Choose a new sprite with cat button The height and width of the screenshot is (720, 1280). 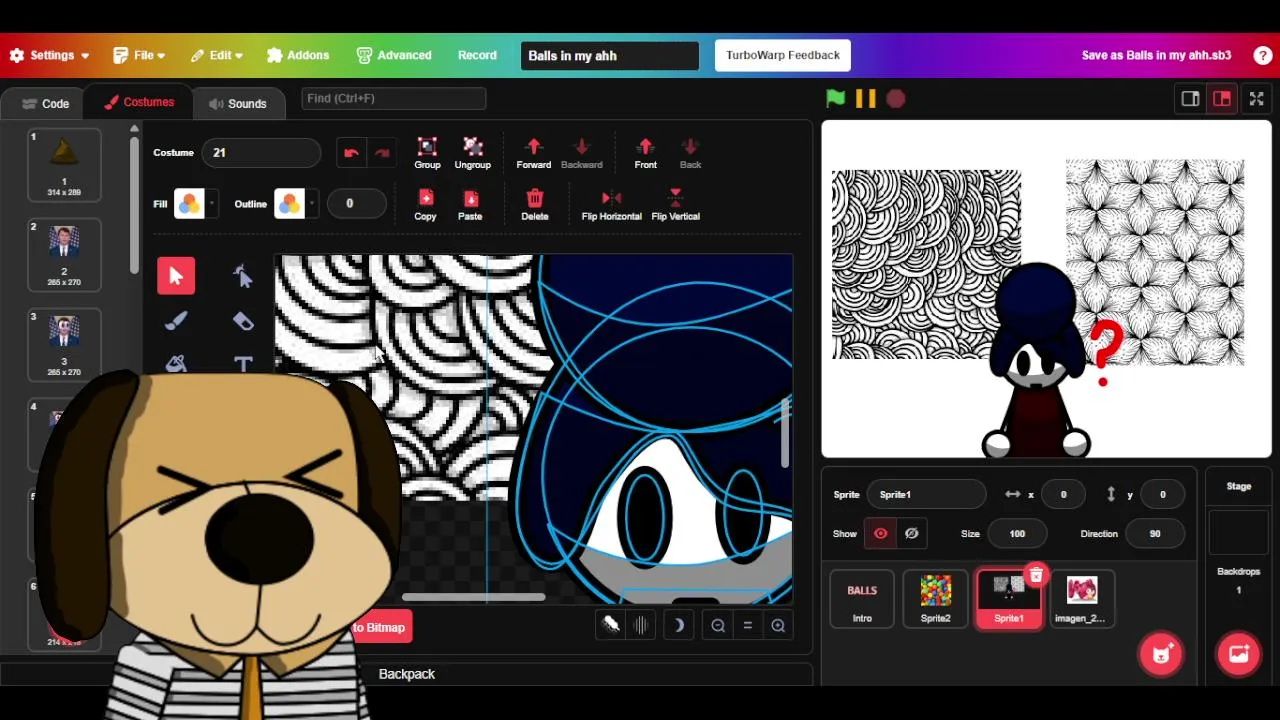pyautogui.click(x=1161, y=654)
